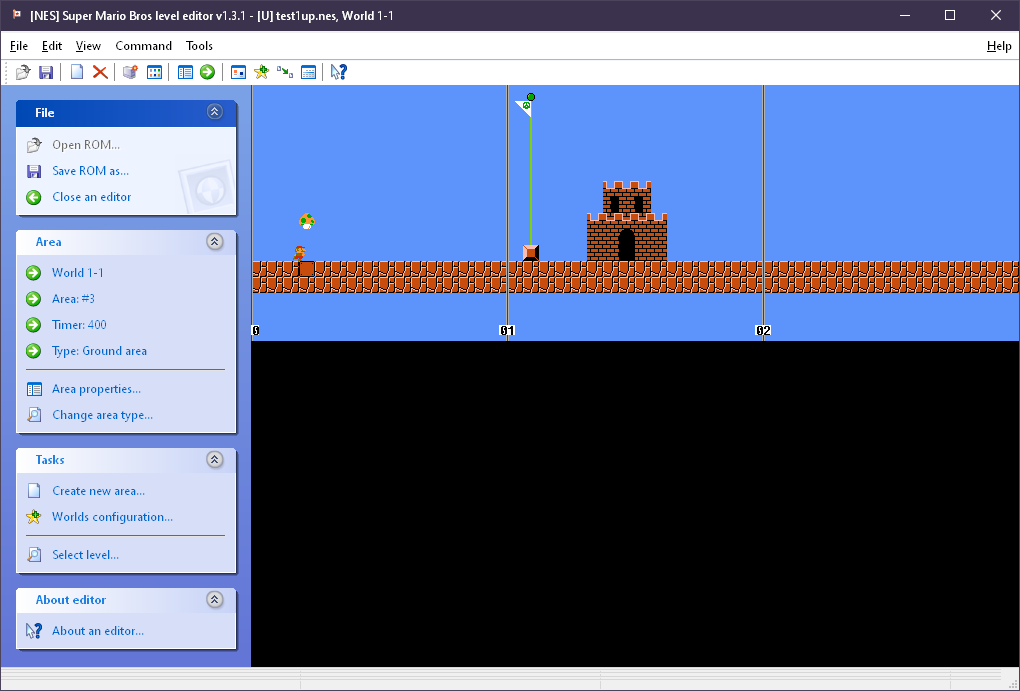Click the two pages green arrow toolbar icon

click(285, 72)
